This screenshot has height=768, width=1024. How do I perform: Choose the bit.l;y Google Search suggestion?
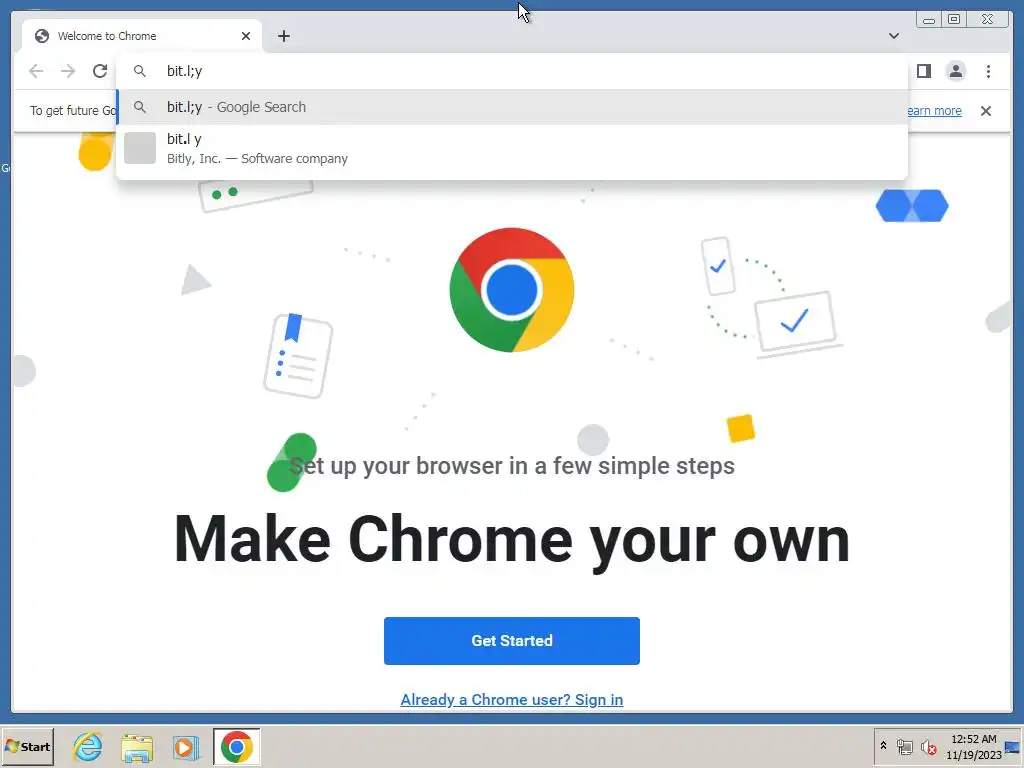pyautogui.click(x=512, y=106)
